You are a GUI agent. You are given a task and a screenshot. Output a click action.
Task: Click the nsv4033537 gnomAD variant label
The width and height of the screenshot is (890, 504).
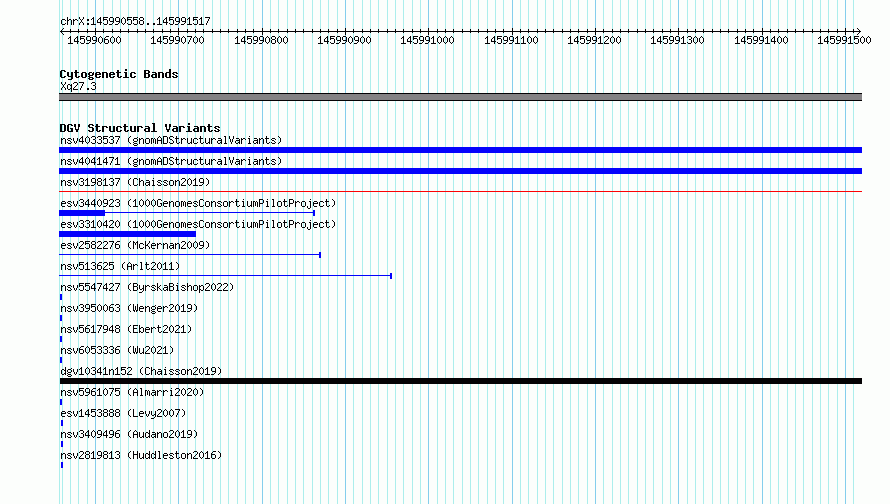tap(171, 140)
